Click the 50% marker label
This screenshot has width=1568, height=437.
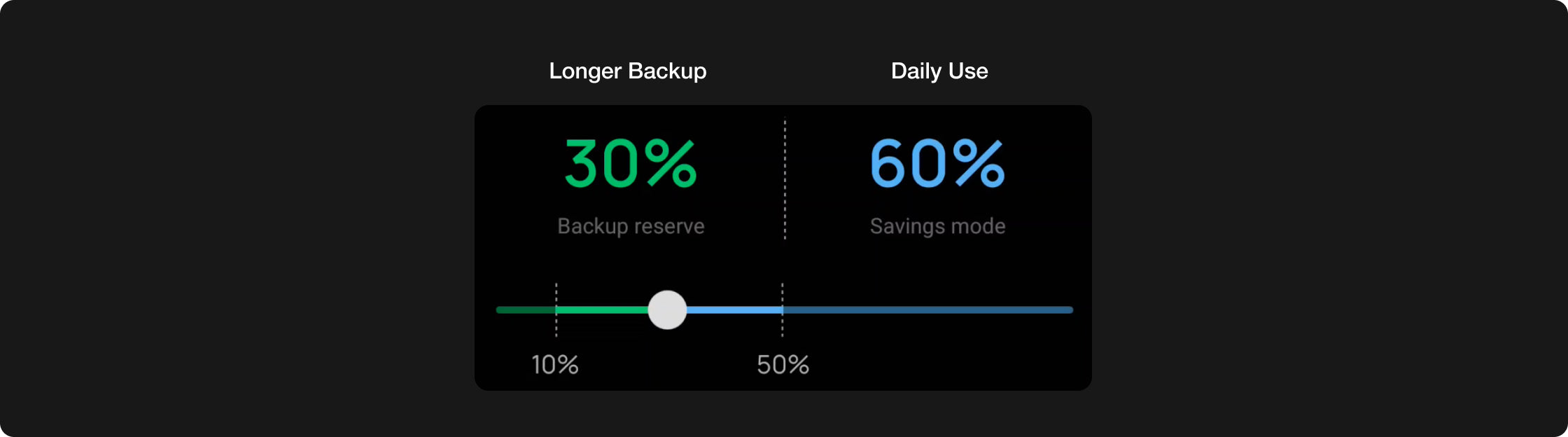[x=783, y=365]
